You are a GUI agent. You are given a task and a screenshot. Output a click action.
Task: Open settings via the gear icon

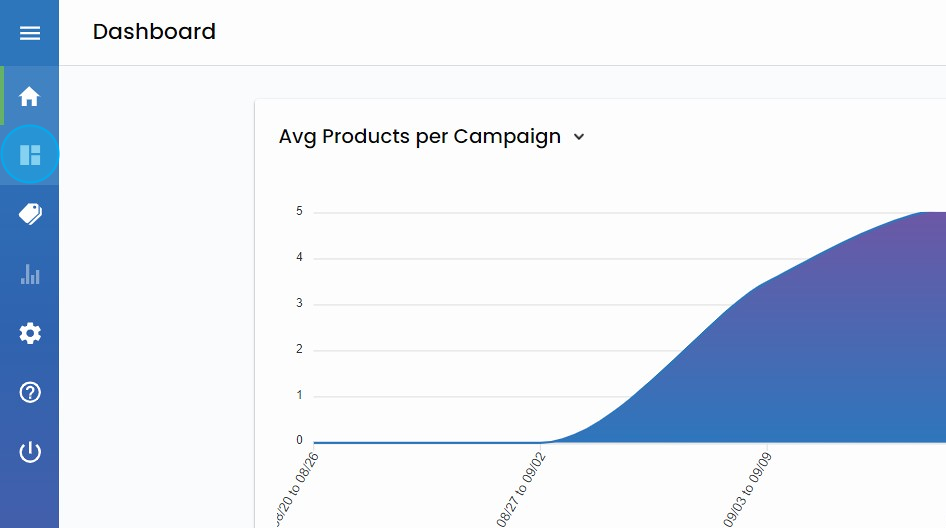(x=30, y=333)
